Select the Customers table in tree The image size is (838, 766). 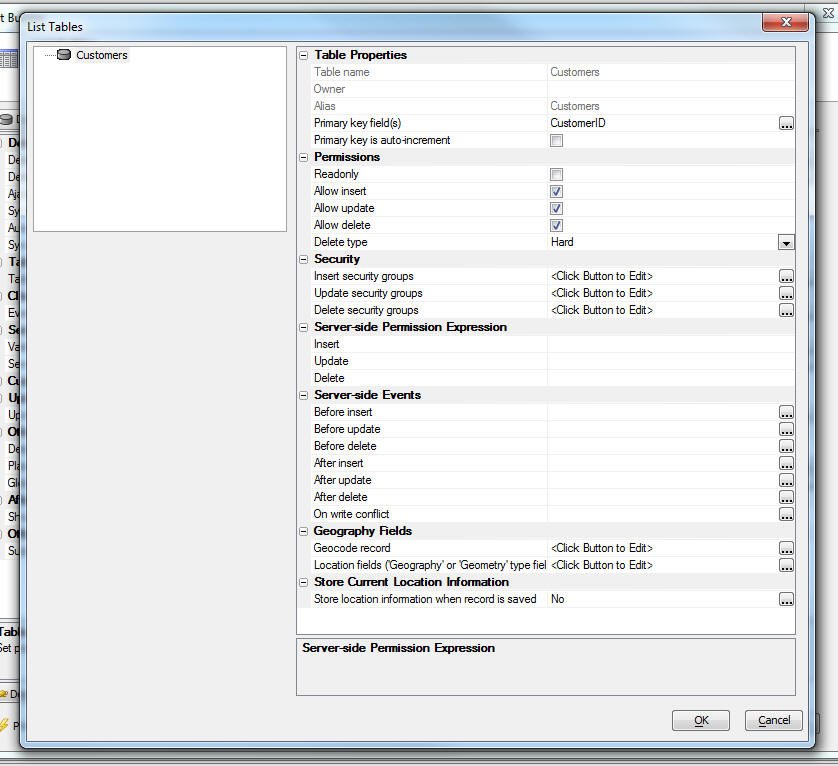101,55
